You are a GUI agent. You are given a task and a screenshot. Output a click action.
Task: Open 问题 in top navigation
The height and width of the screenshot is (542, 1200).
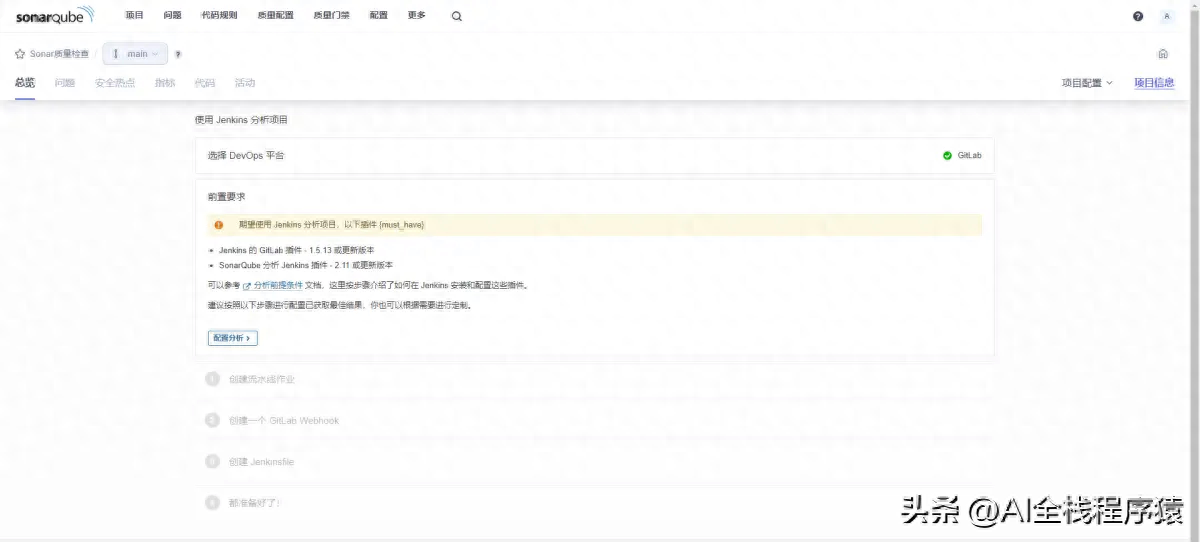173,16
